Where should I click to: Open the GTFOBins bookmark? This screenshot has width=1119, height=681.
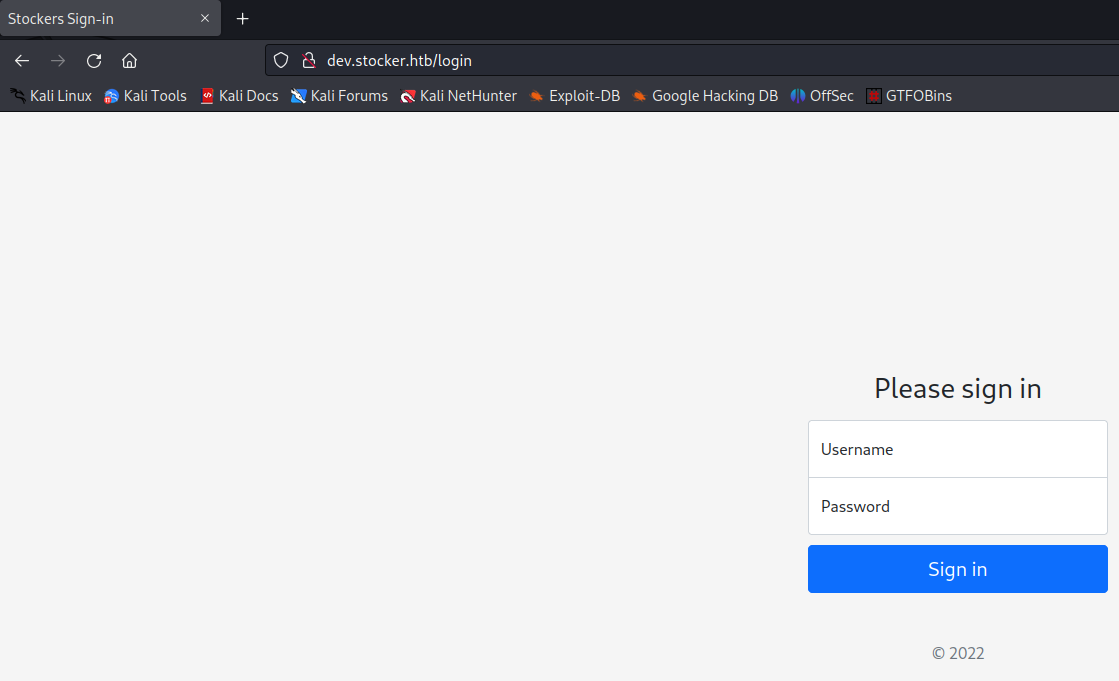[909, 96]
